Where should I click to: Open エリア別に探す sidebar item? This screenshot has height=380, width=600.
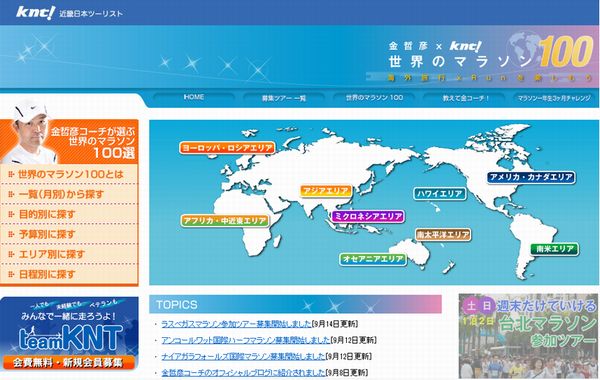point(69,254)
